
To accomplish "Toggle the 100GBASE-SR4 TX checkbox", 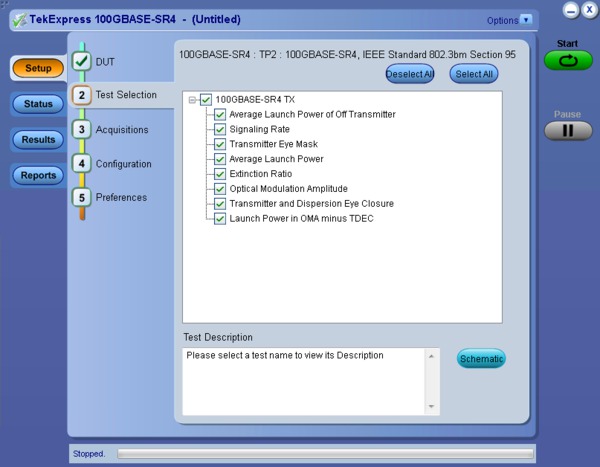I will [x=206, y=100].
